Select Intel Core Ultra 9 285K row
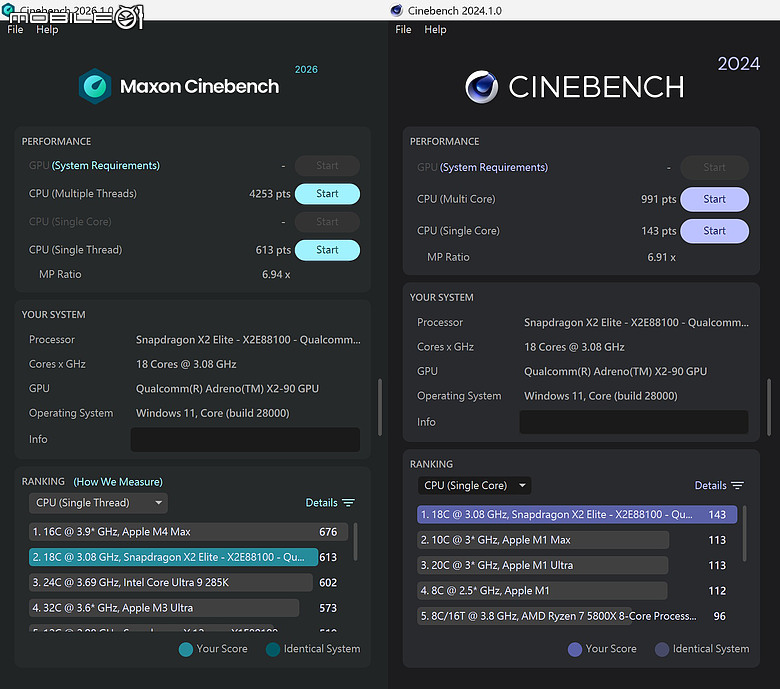780x689 pixels. 171,583
